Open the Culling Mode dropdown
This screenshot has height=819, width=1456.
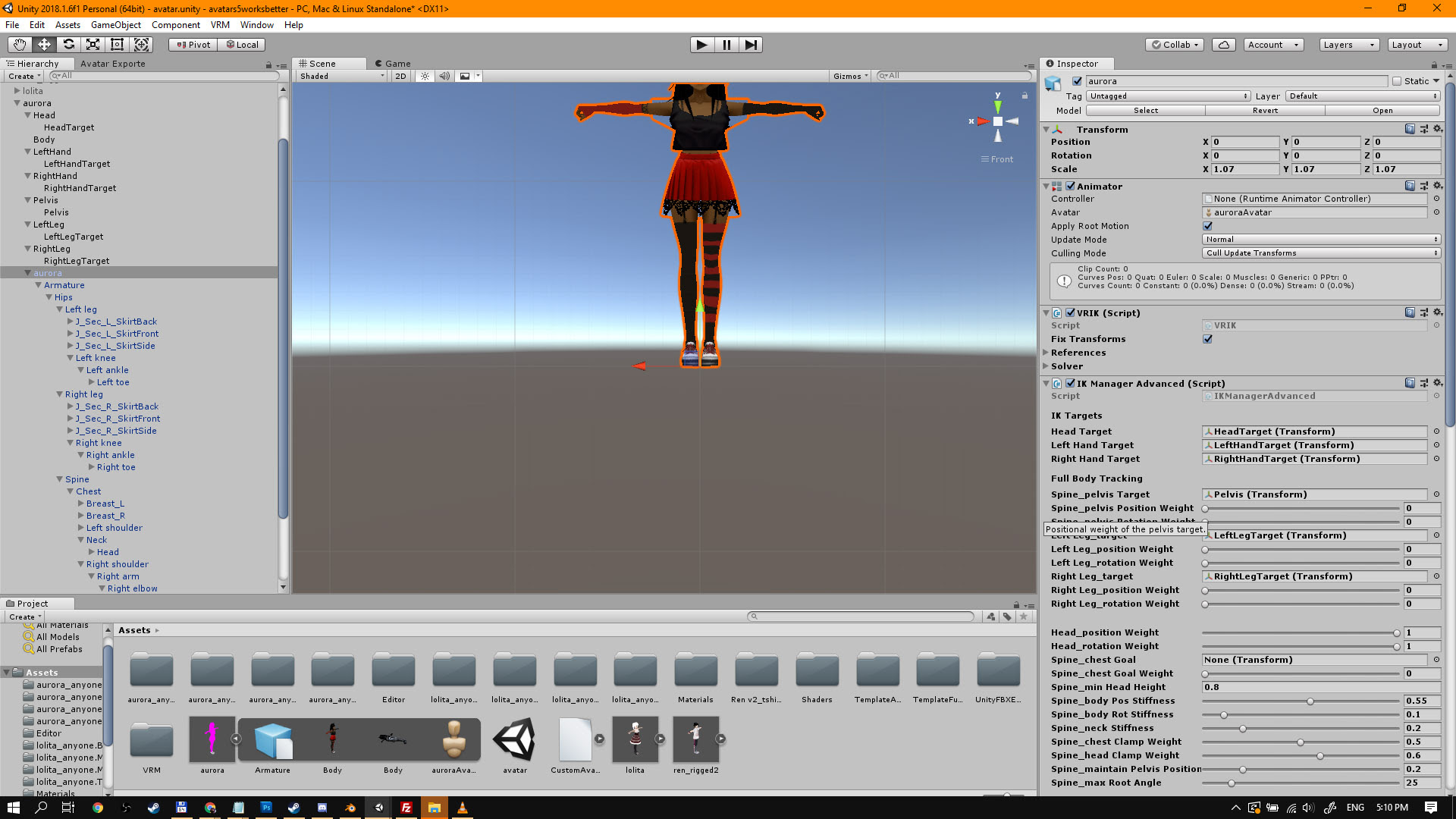click(x=1320, y=253)
